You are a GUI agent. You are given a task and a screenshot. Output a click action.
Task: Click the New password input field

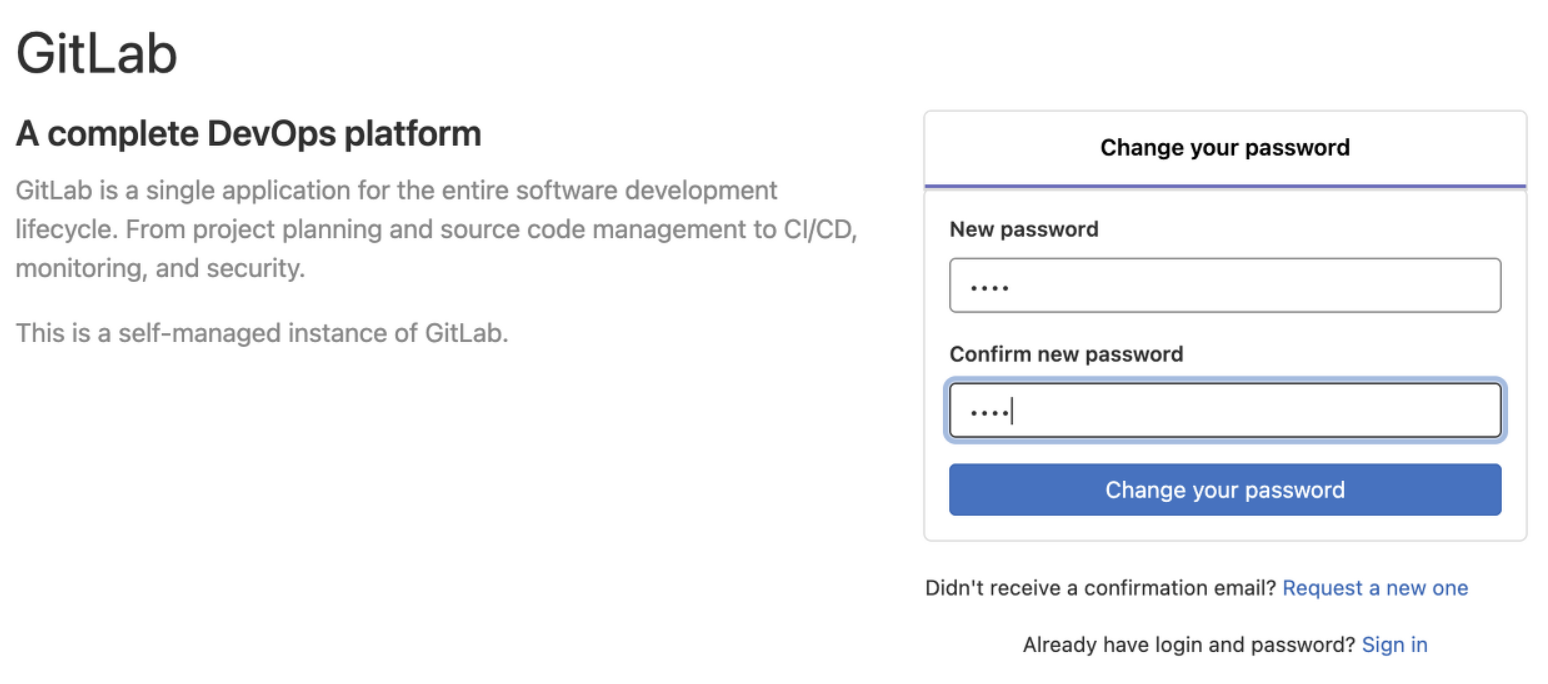1225,286
